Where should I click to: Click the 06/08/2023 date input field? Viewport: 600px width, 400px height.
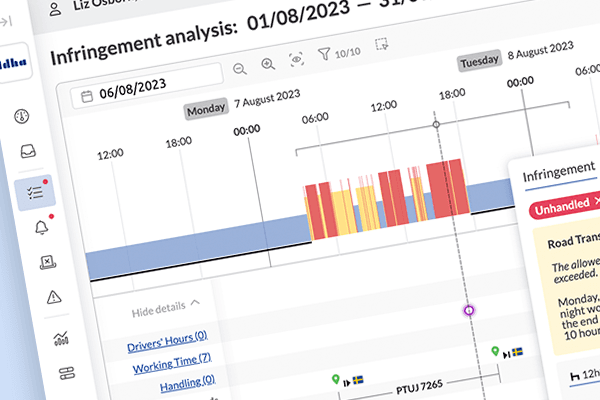[x=145, y=95]
